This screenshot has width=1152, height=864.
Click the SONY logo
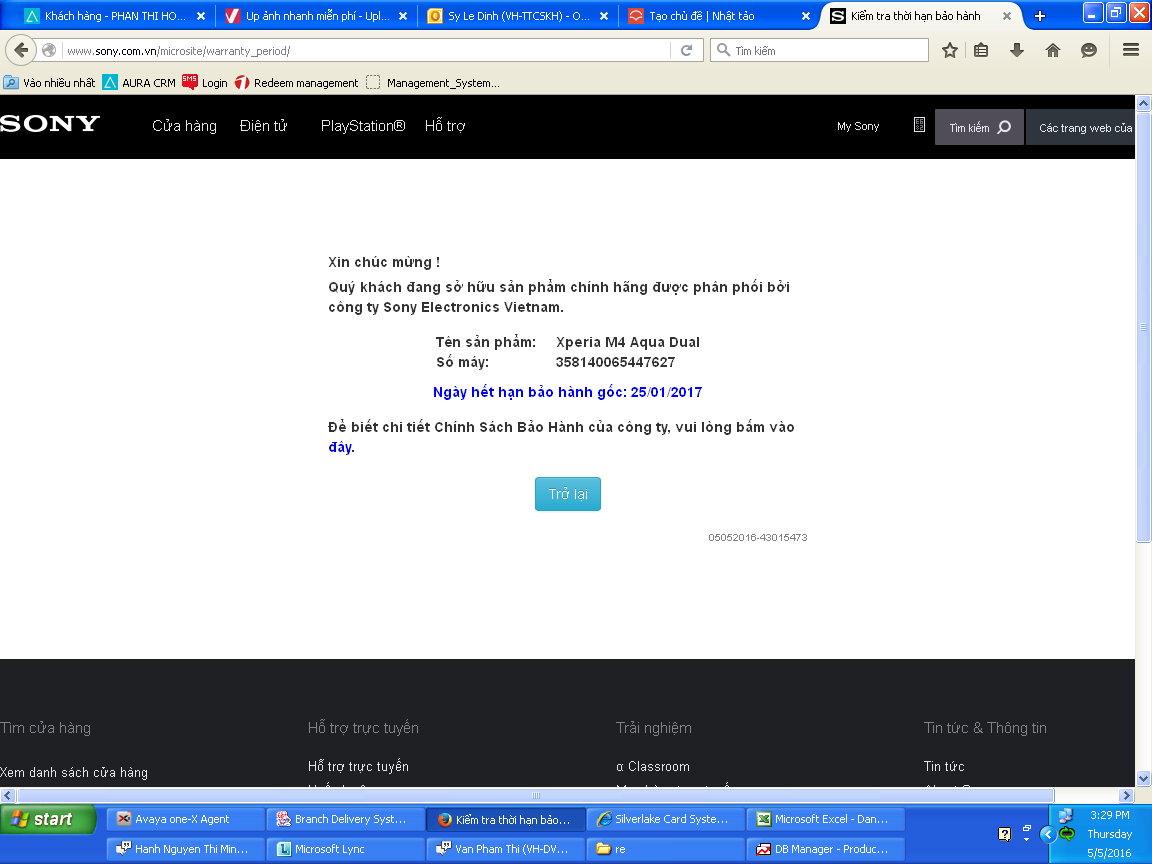pos(50,123)
